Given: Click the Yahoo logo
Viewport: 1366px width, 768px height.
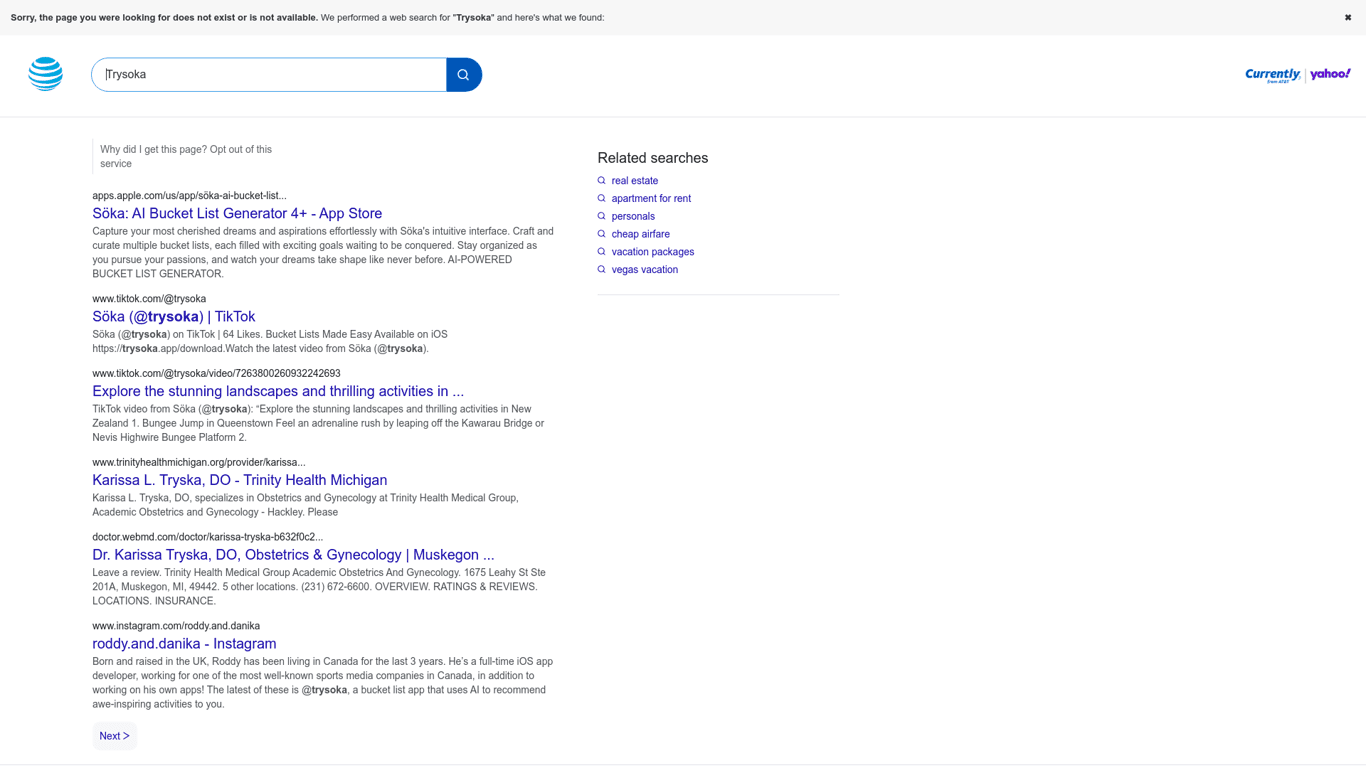Looking at the screenshot, I should [x=1330, y=74].
